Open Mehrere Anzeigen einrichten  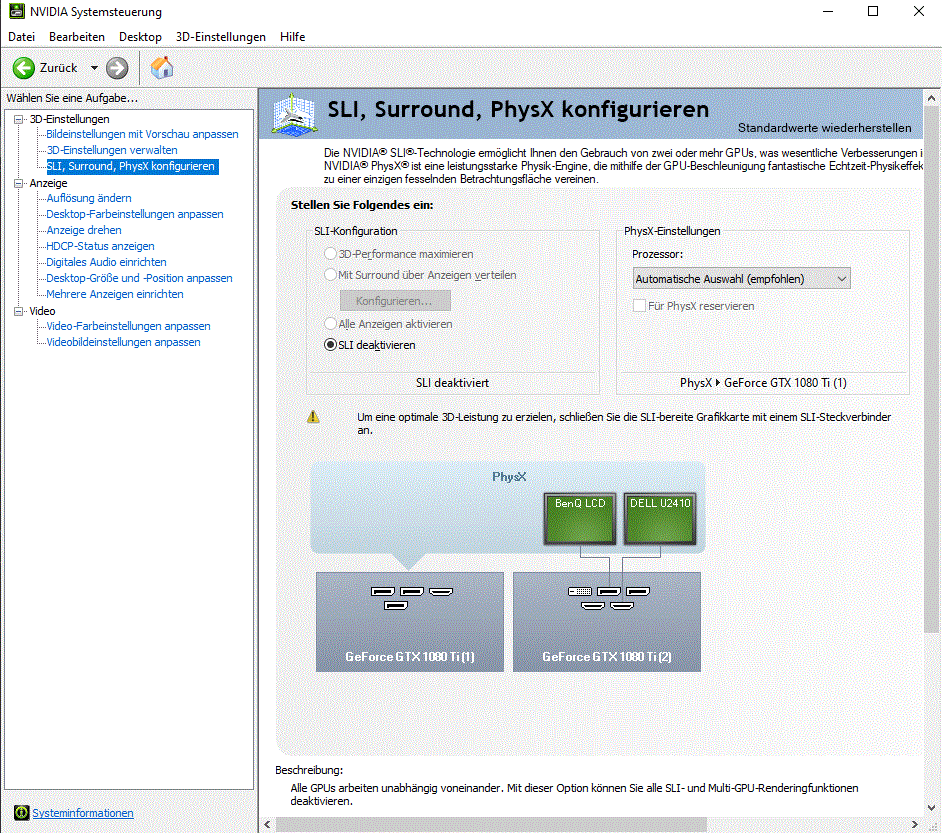(x=115, y=294)
